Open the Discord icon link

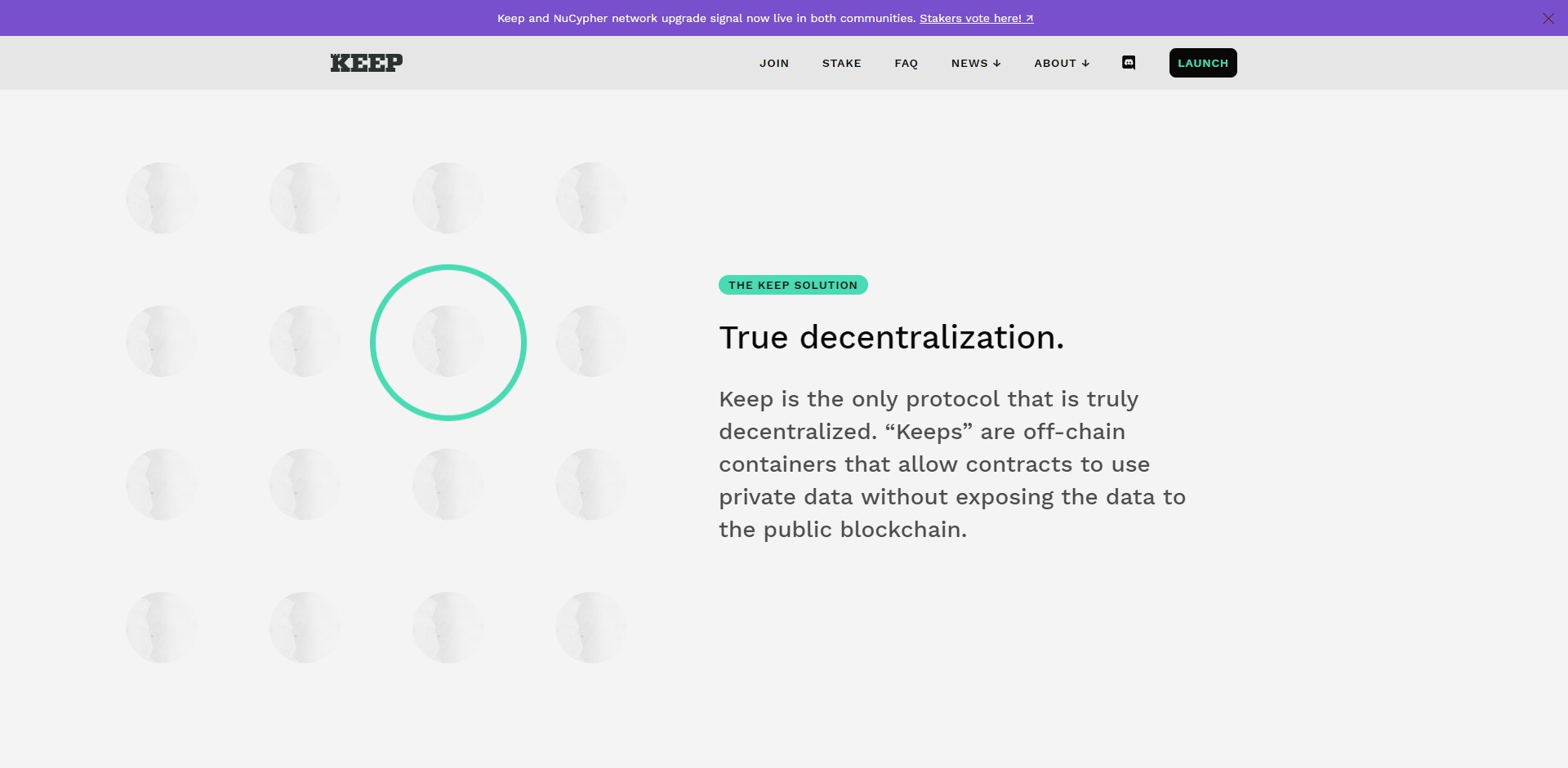pyautogui.click(x=1129, y=63)
